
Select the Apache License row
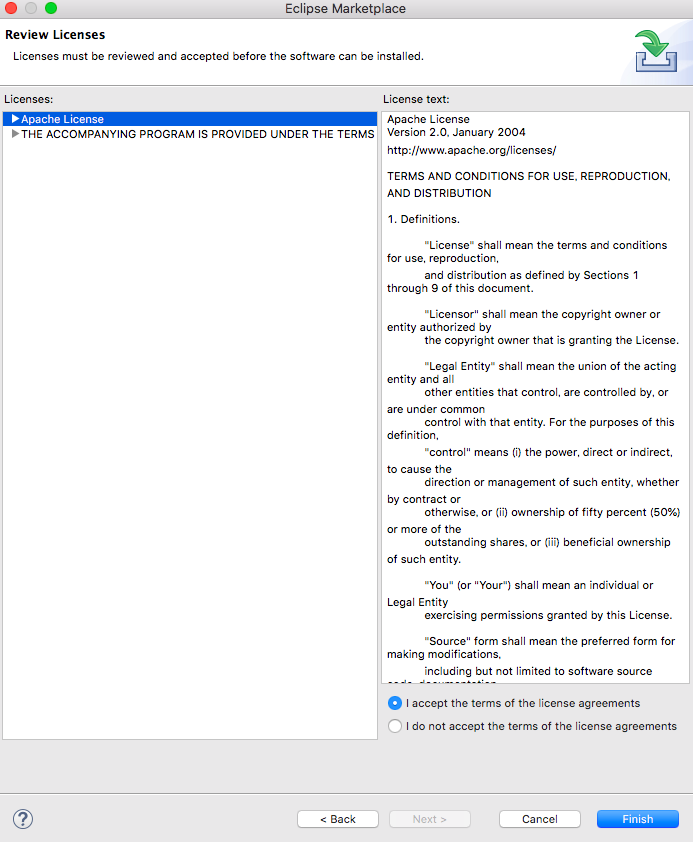pyautogui.click(x=190, y=119)
